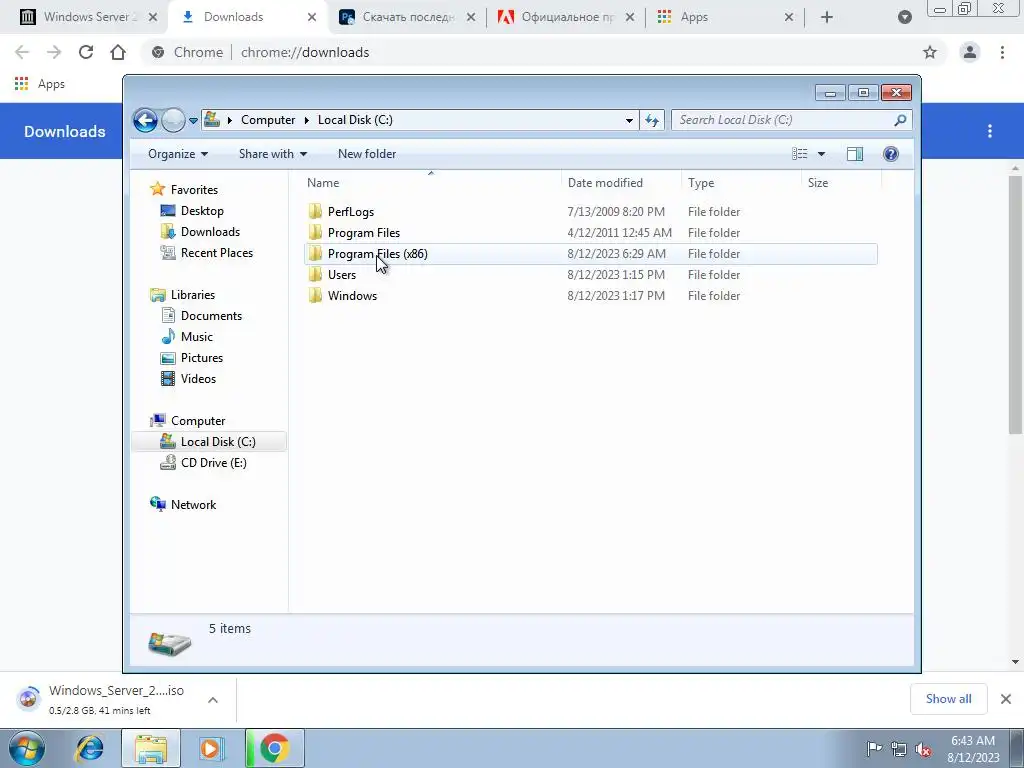Viewport: 1024px width, 768px height.
Task: Select Local Disk (C:) in the navigation pane
Action: tap(209, 441)
